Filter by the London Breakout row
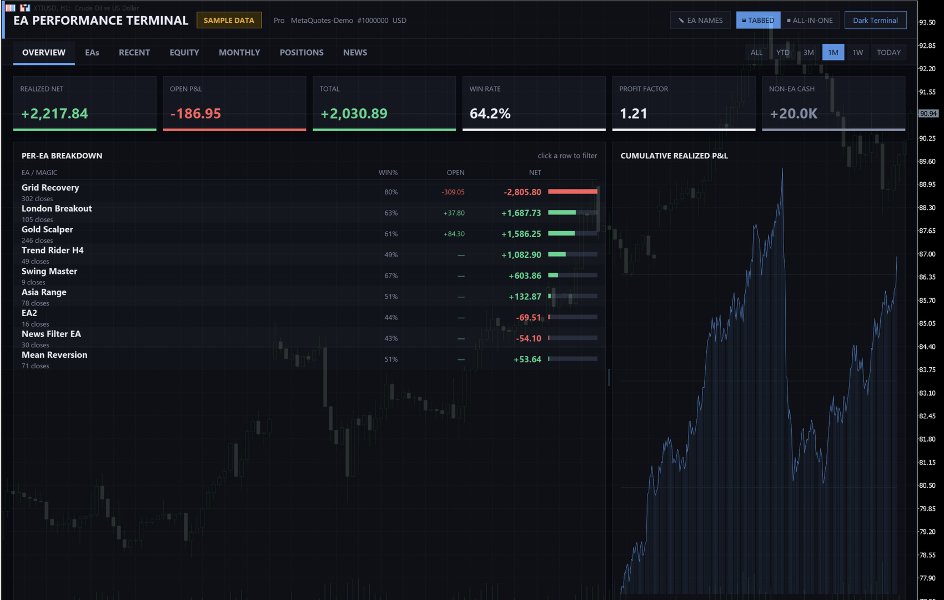Viewport: 944px width, 600px height. point(309,213)
